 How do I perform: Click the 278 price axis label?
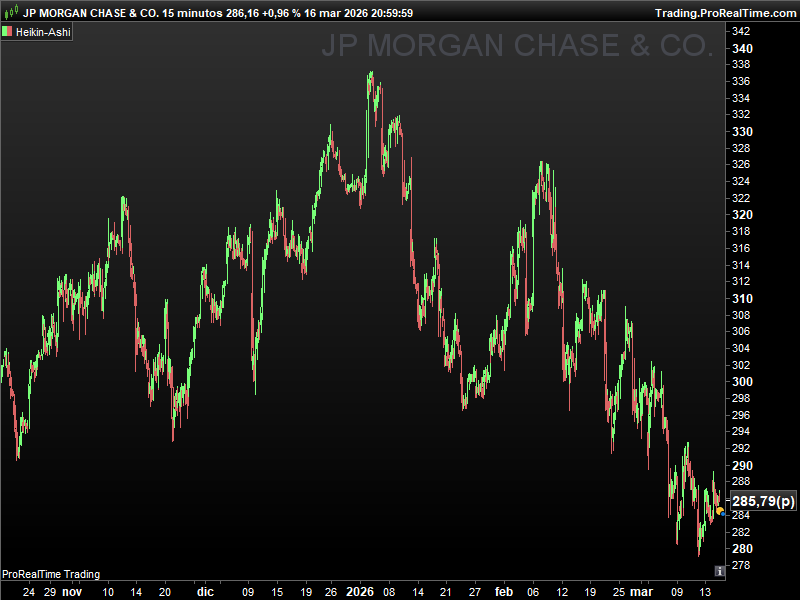[x=741, y=565]
